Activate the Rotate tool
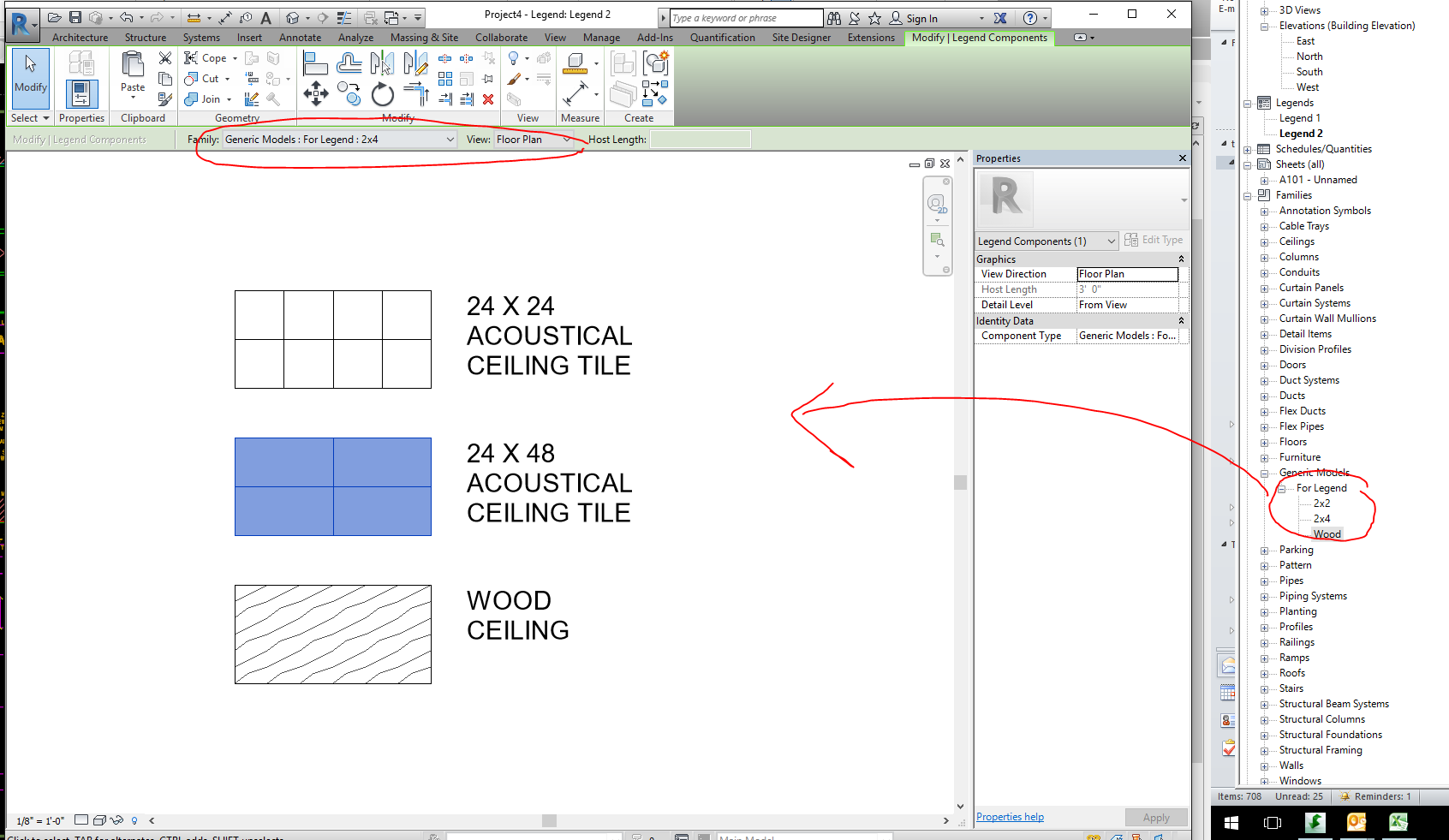The width and height of the screenshot is (1449, 840). (383, 94)
